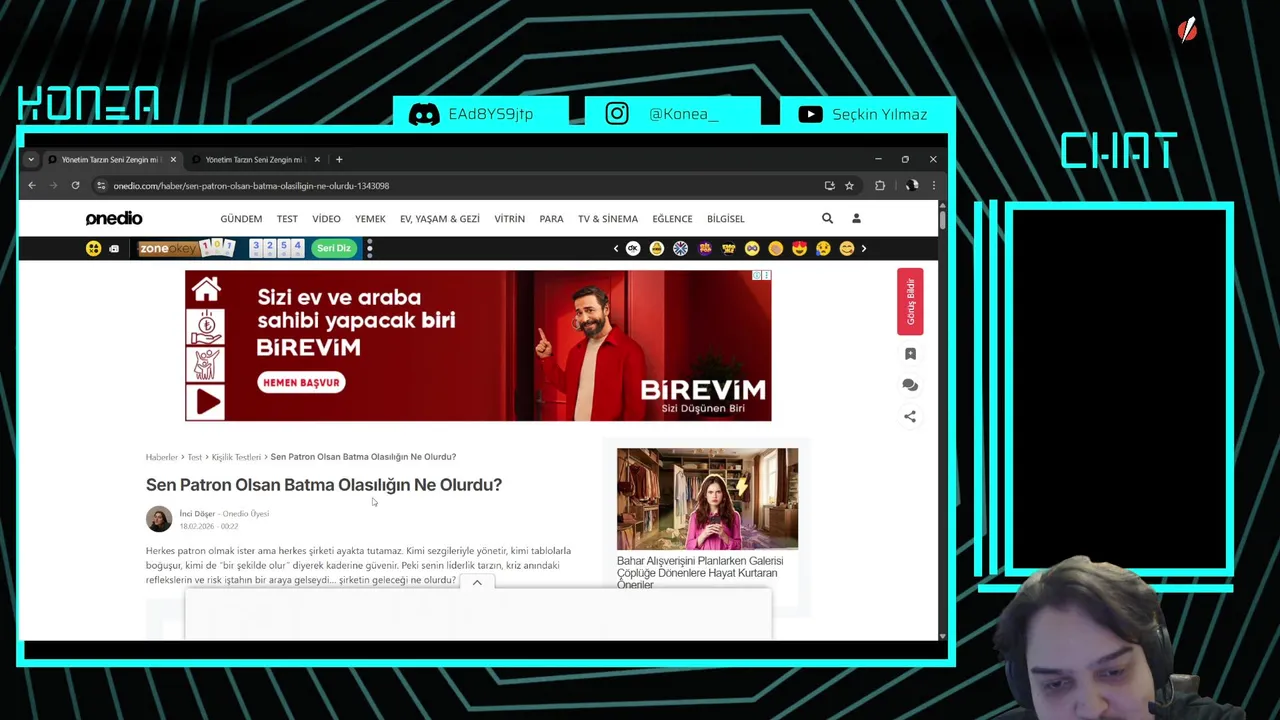Close the second Yönetim Tarzın tab
Viewport: 1280px width, 720px height.
click(317, 159)
